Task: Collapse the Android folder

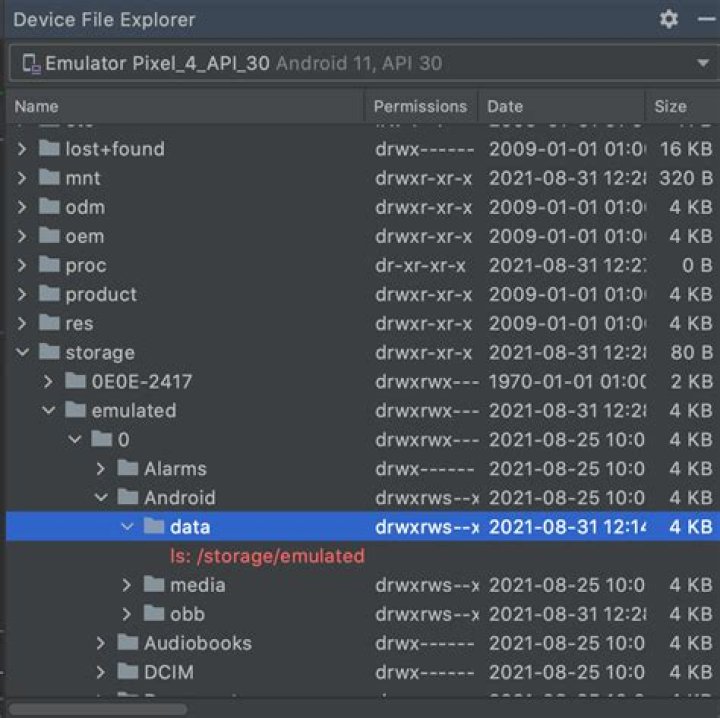Action: click(x=100, y=498)
